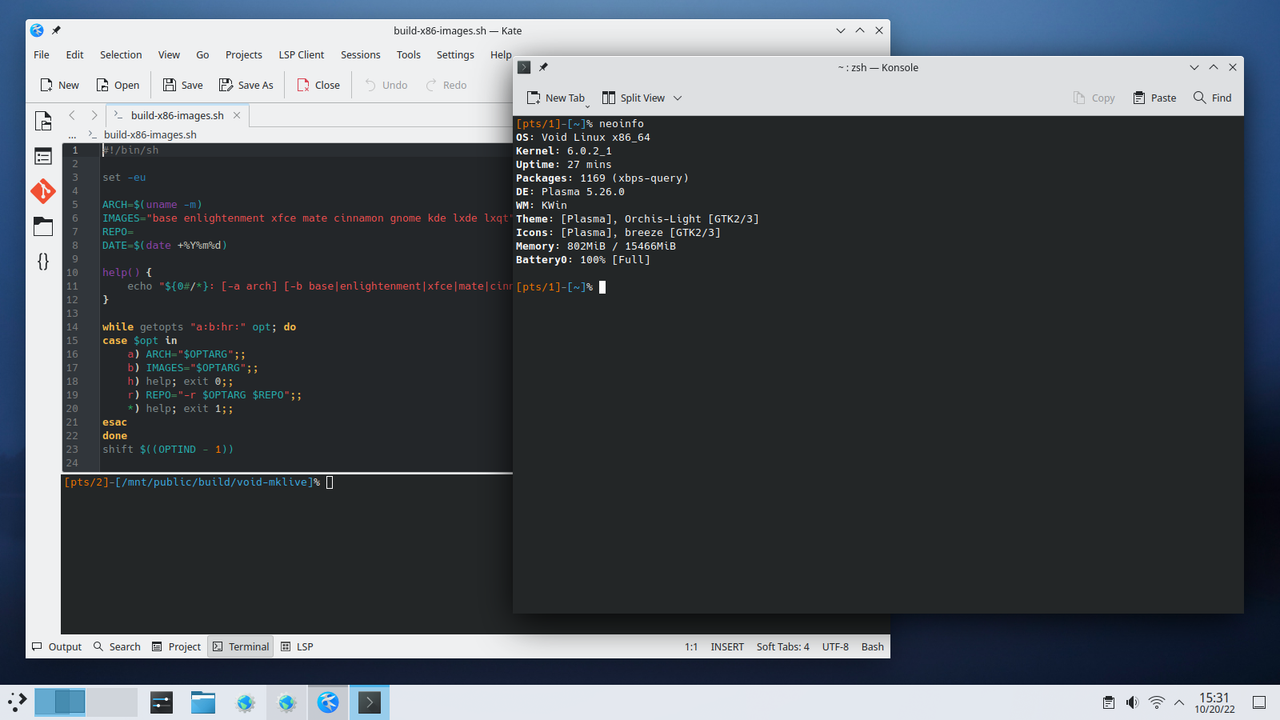Open the clipboard tray icon
The height and width of the screenshot is (720, 1280).
(1108, 702)
